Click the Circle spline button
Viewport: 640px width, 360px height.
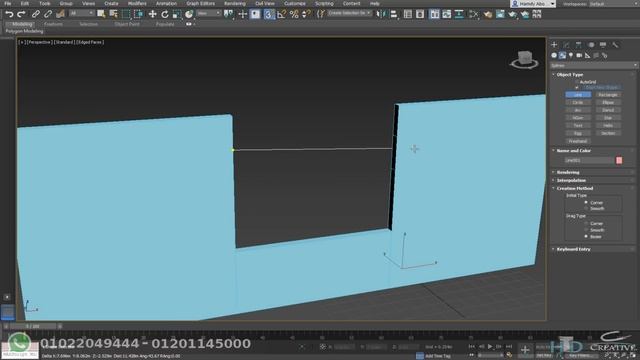pyautogui.click(x=578, y=102)
